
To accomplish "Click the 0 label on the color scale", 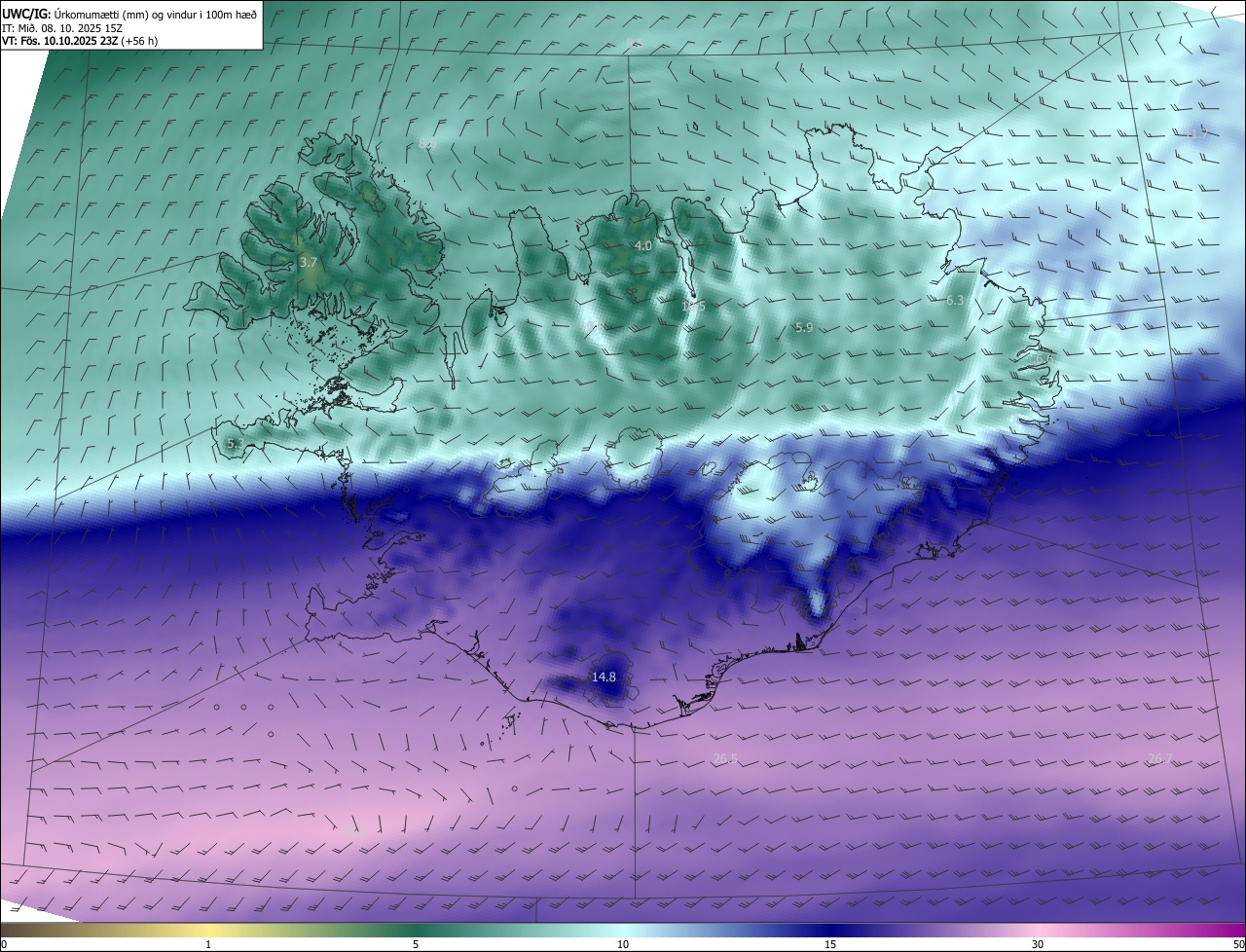I will coord(4,944).
